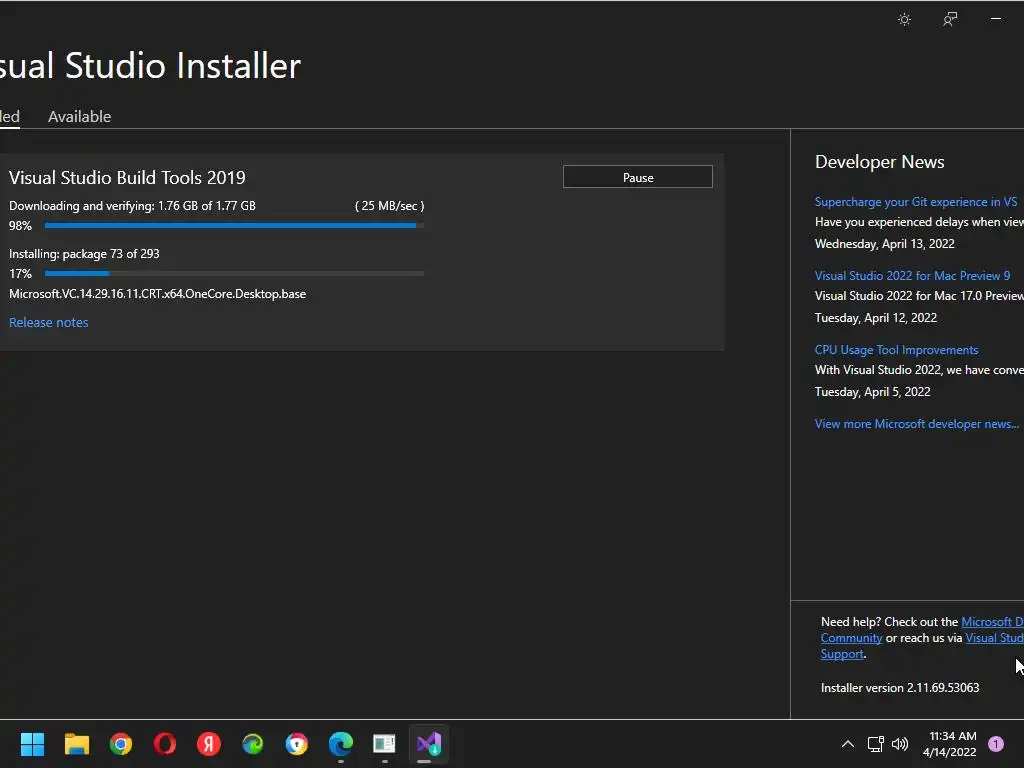Open CPU Usage Tool Improvements article
1024x768 pixels.
896,349
